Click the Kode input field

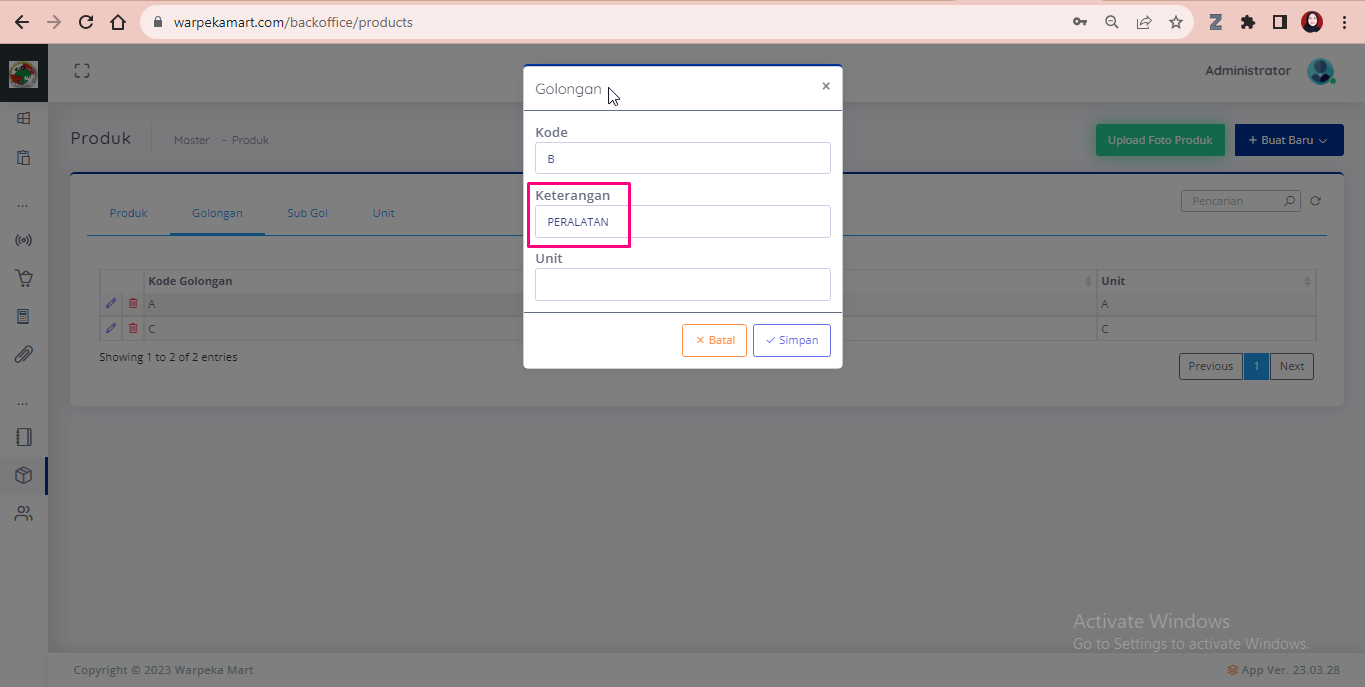[x=683, y=158]
